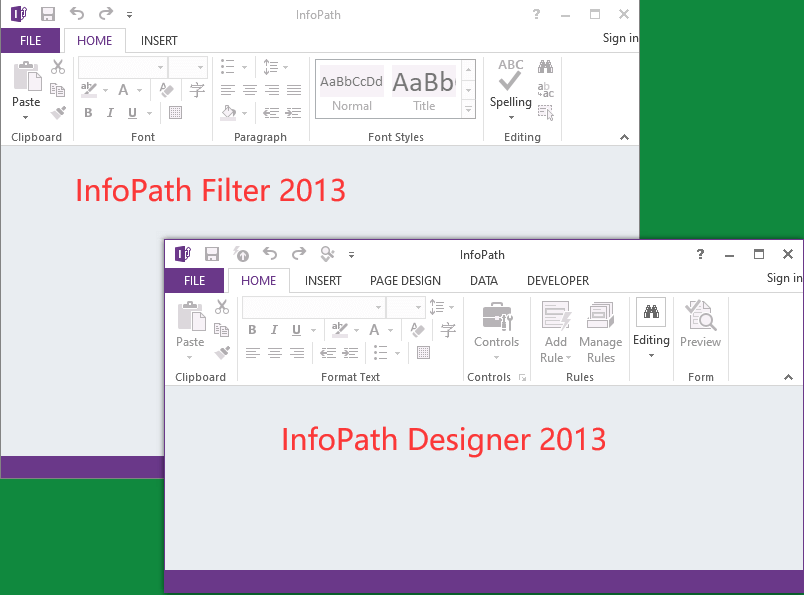Open bullets dropdown in Filter window Paragraph group
The image size is (804, 595).
tap(244, 67)
